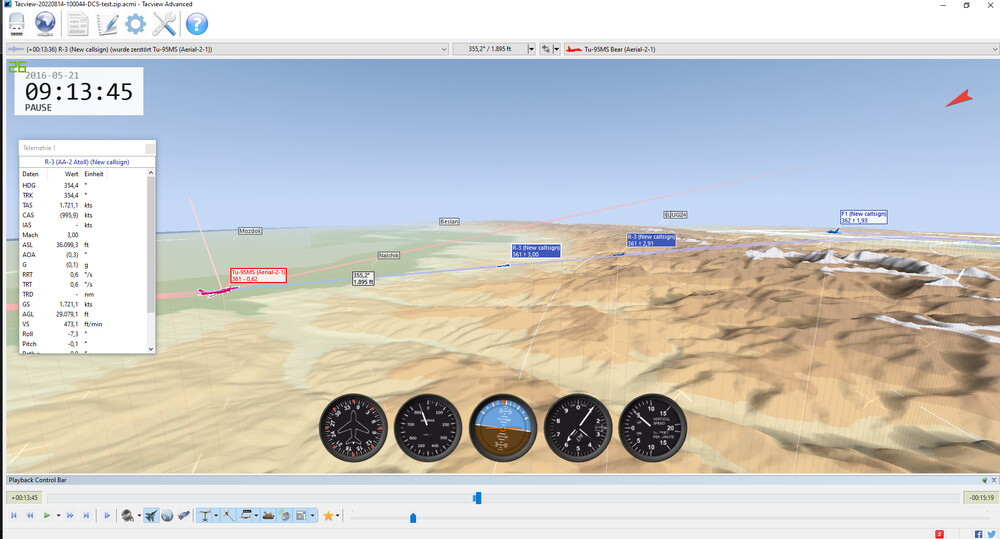Image resolution: width=1000 pixels, height=539 pixels.
Task: Close the Playback Control Bar panel
Action: click(994, 480)
